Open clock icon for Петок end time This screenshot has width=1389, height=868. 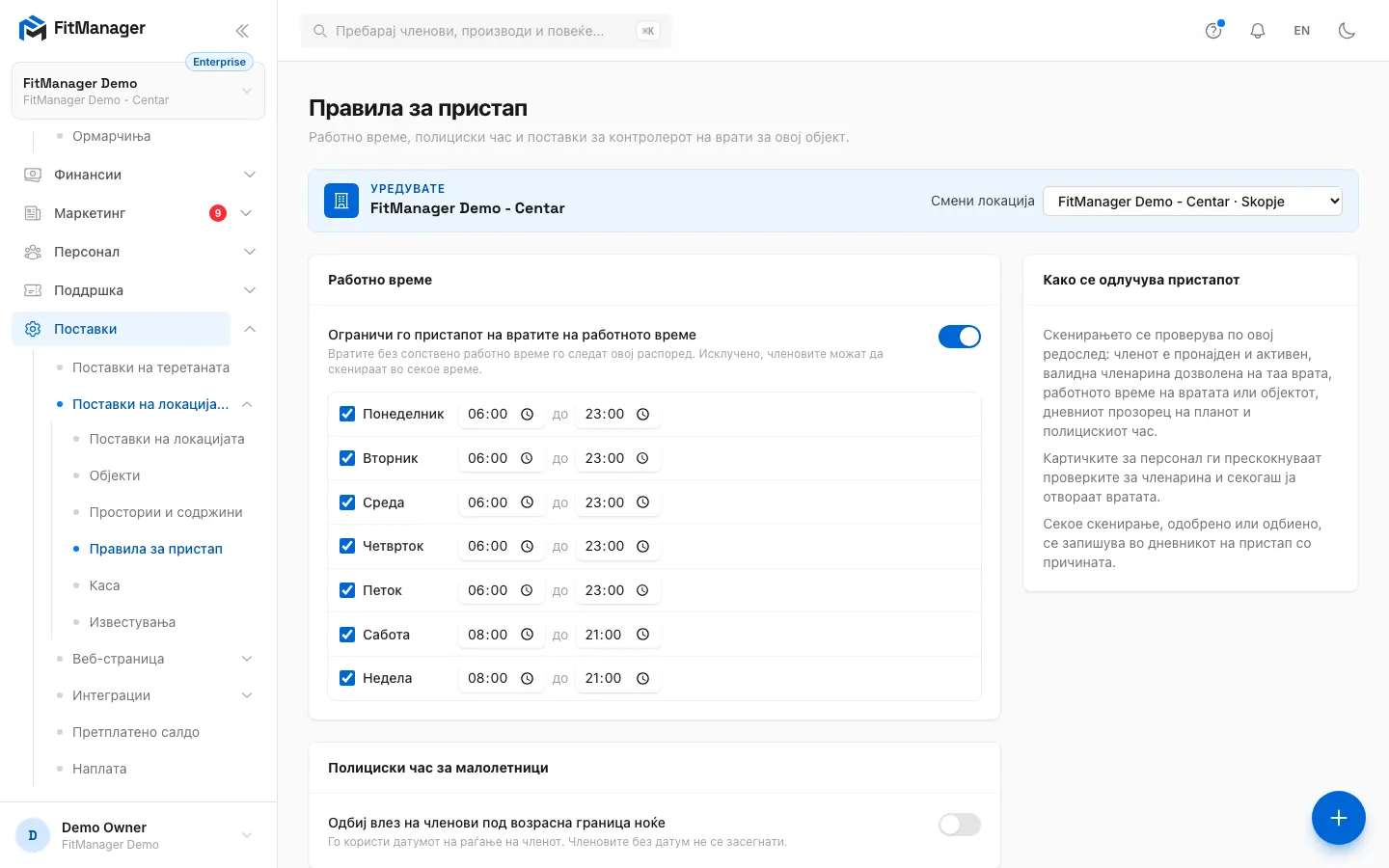point(643,590)
